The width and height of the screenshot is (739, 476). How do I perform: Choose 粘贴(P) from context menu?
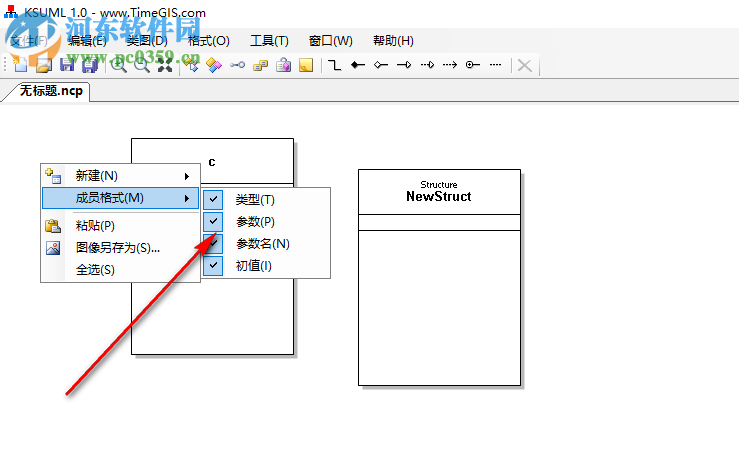pos(120,226)
